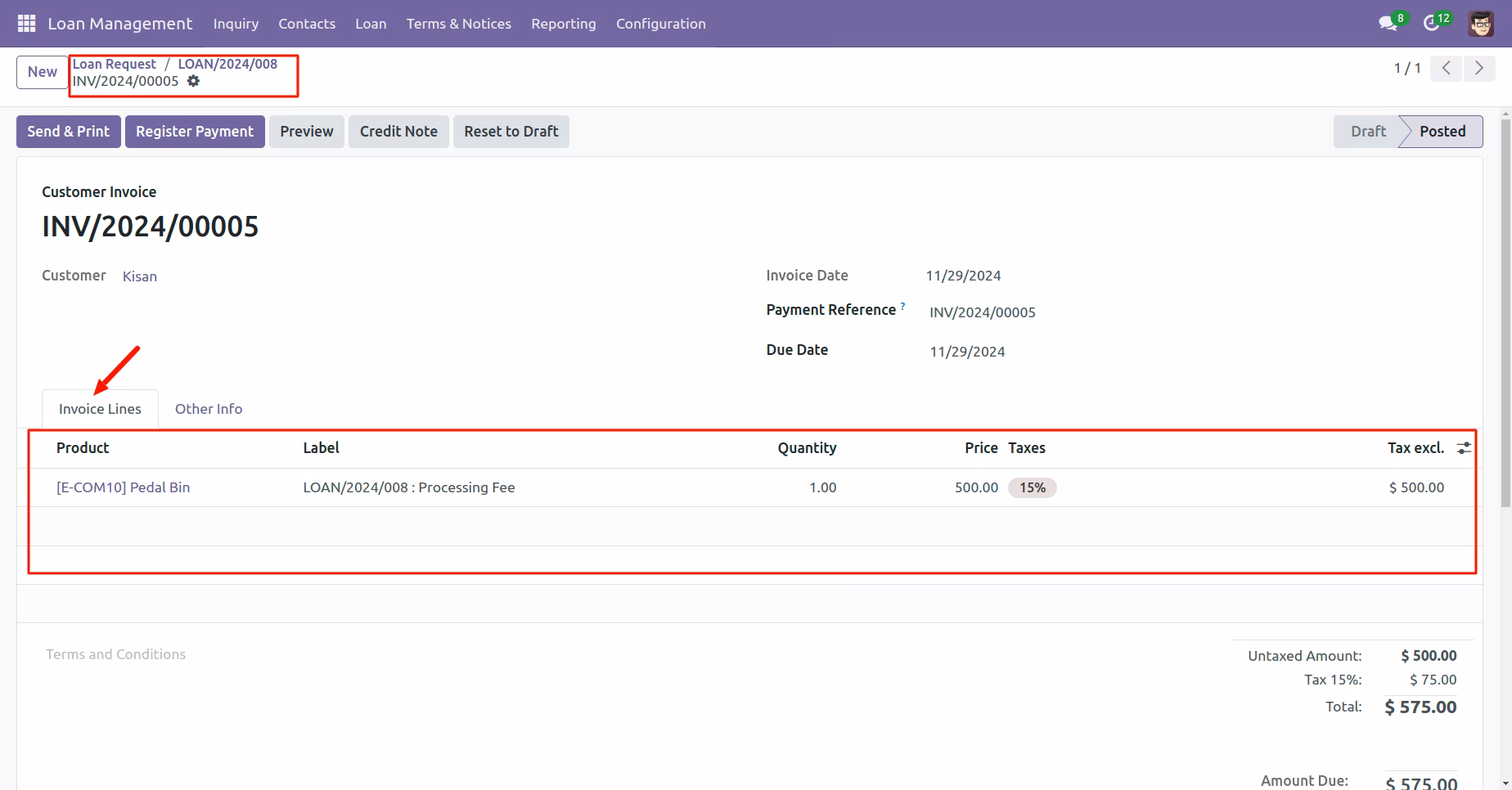Go to next record arrow
The image size is (1512, 790).
point(1478,68)
